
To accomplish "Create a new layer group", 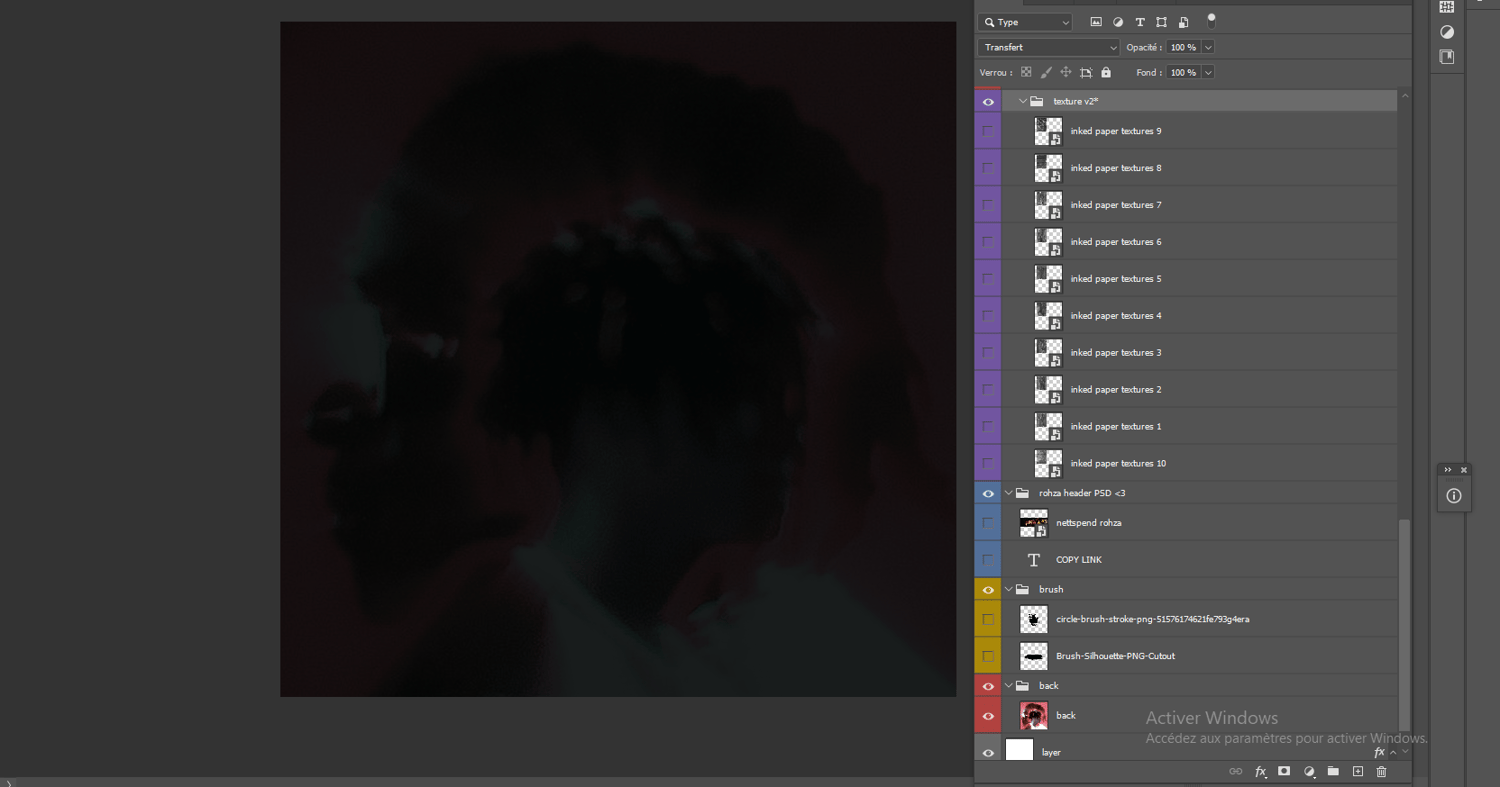I will click(x=1333, y=771).
